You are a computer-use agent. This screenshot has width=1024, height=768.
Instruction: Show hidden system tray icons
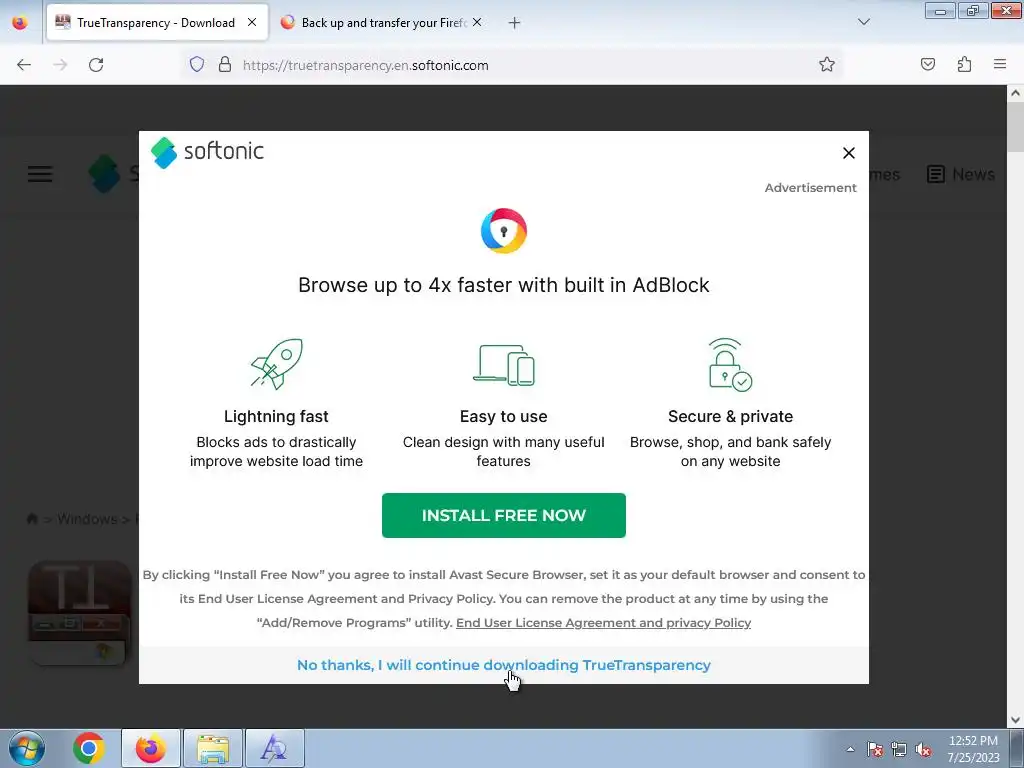click(850, 749)
